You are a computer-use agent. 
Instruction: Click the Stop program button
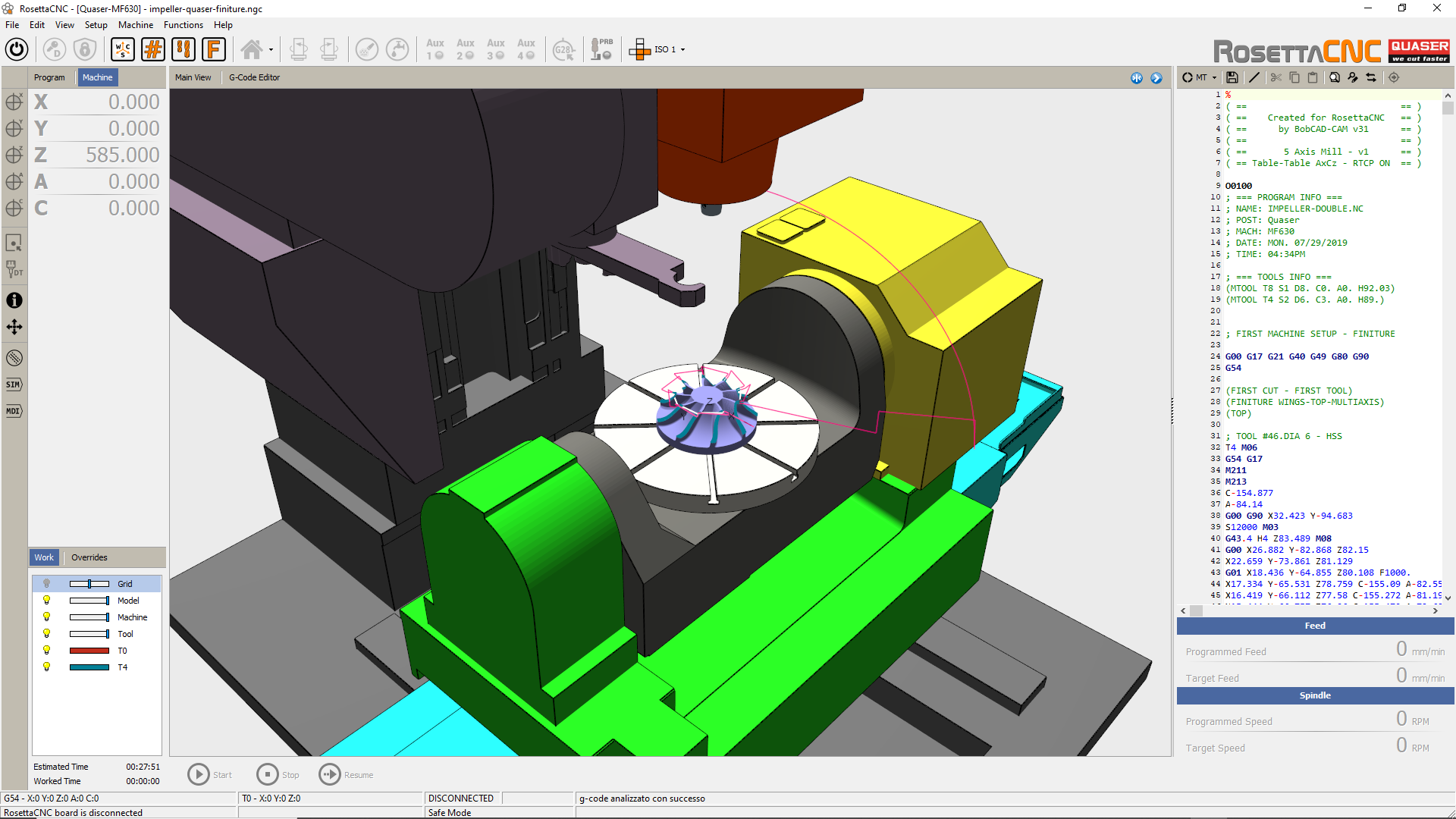click(x=278, y=774)
